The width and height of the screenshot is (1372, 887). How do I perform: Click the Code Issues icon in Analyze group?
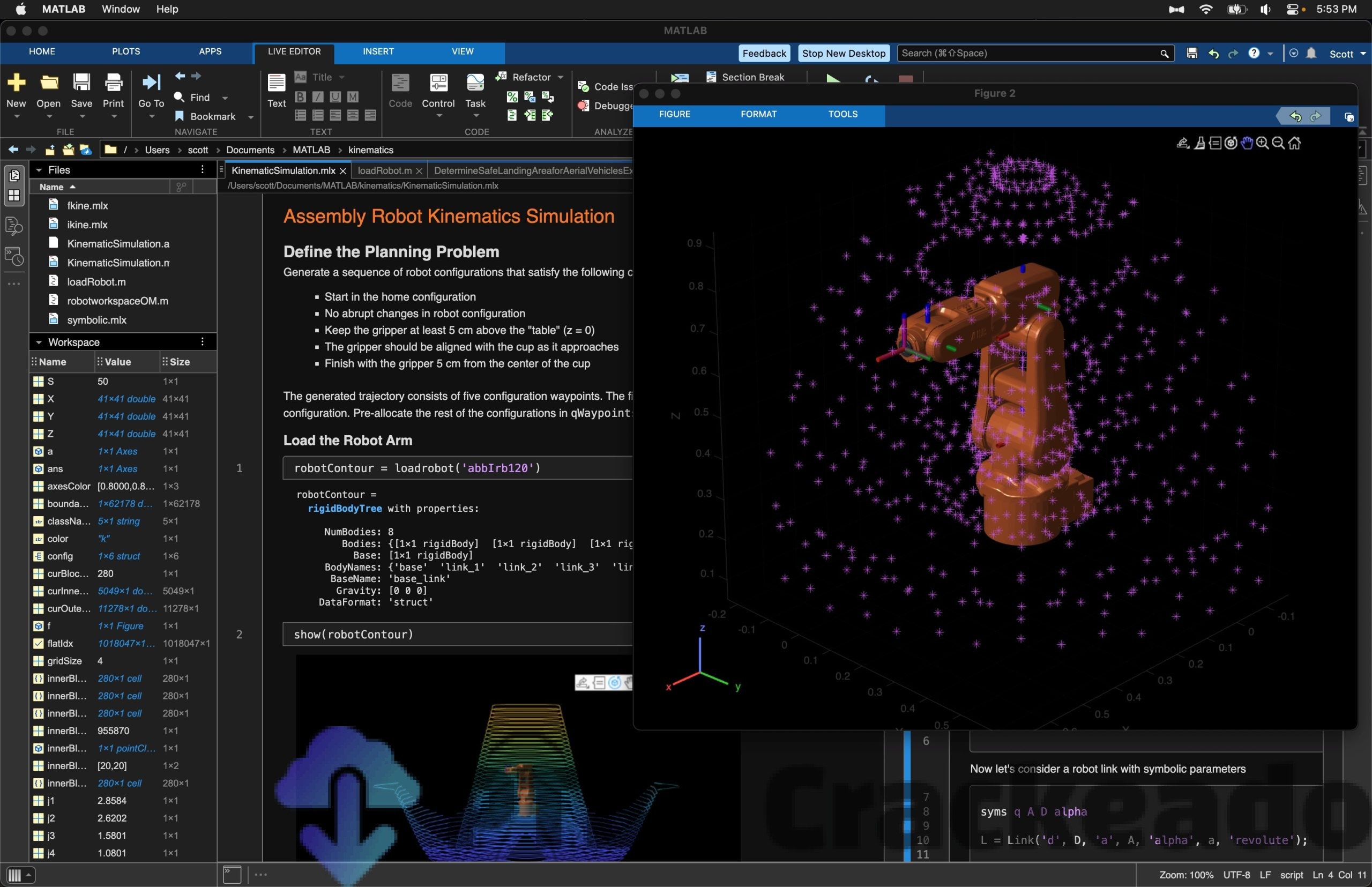pyautogui.click(x=584, y=86)
